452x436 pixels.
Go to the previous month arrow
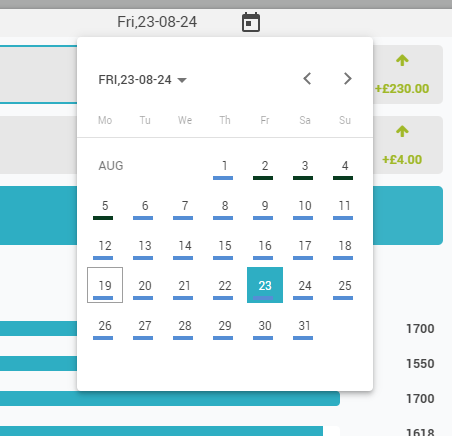click(x=307, y=79)
